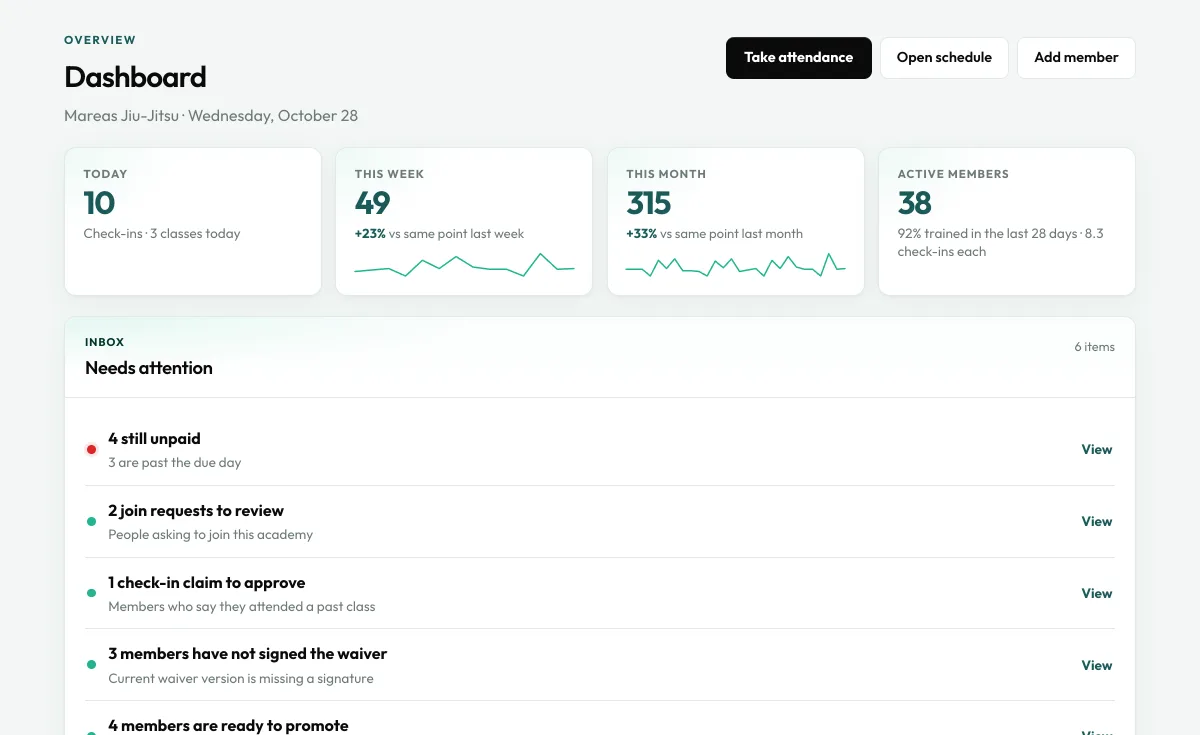This screenshot has width=1200, height=735.
Task: View the 4 still unpaid item
Action: tap(1097, 450)
